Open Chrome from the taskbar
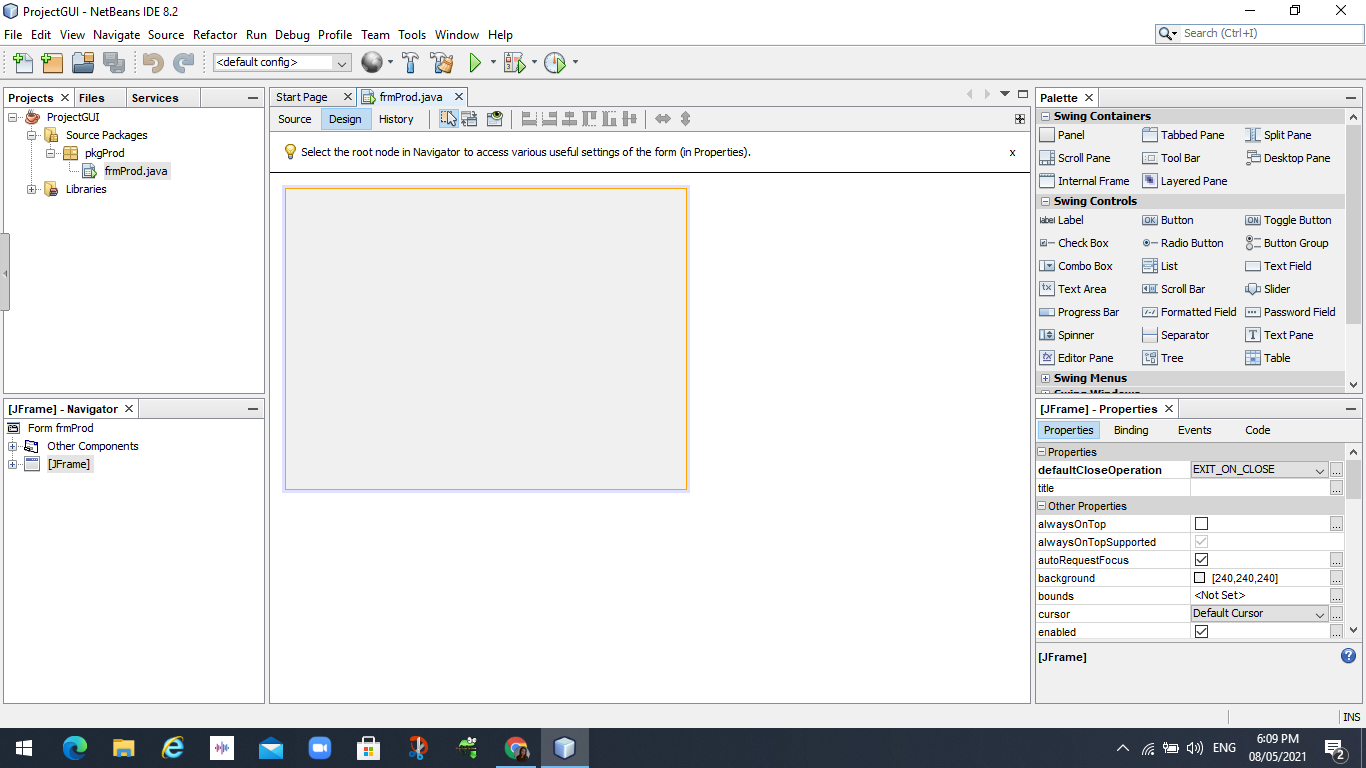The width and height of the screenshot is (1366, 768). (516, 748)
